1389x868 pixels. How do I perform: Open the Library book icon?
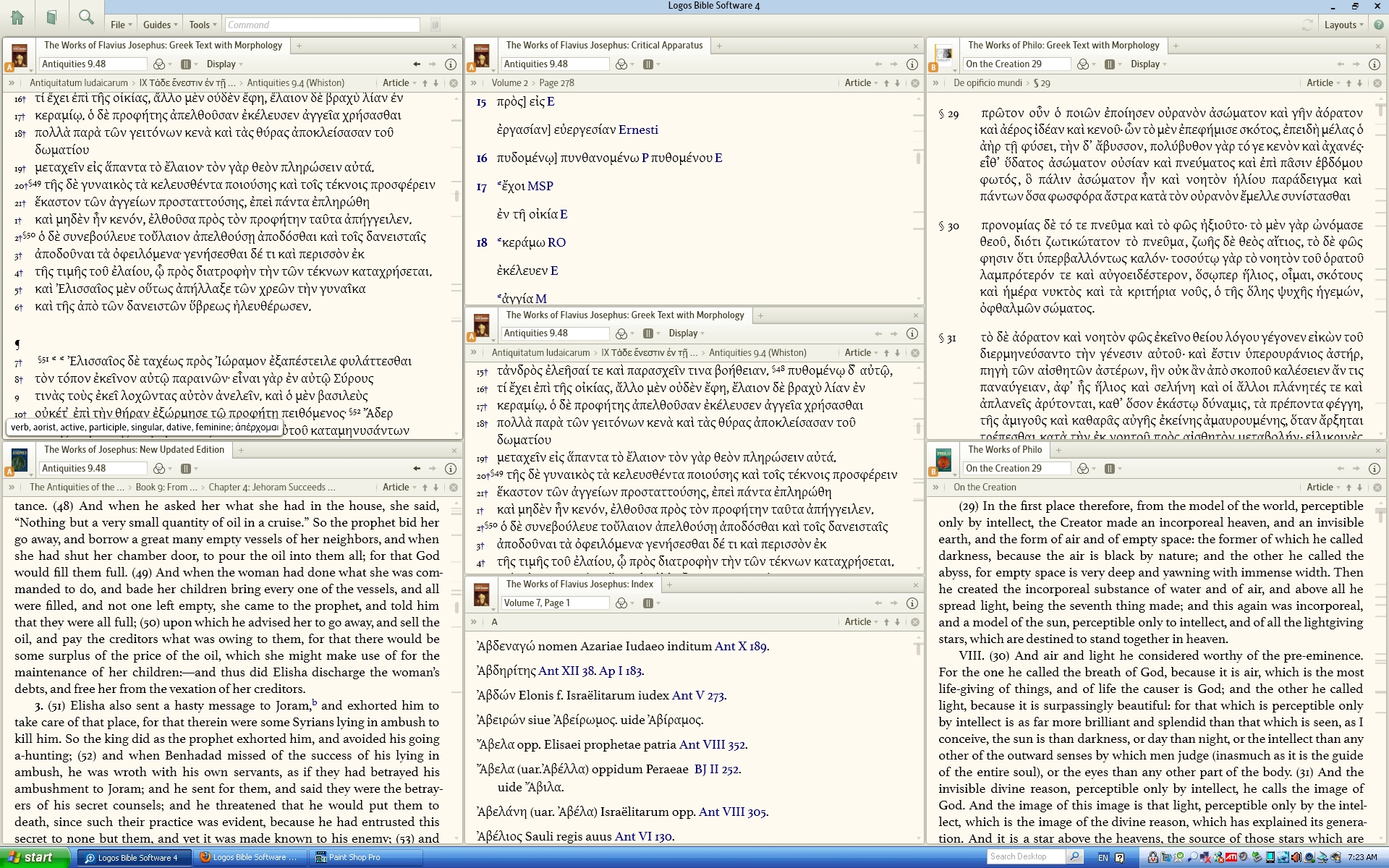(x=51, y=17)
